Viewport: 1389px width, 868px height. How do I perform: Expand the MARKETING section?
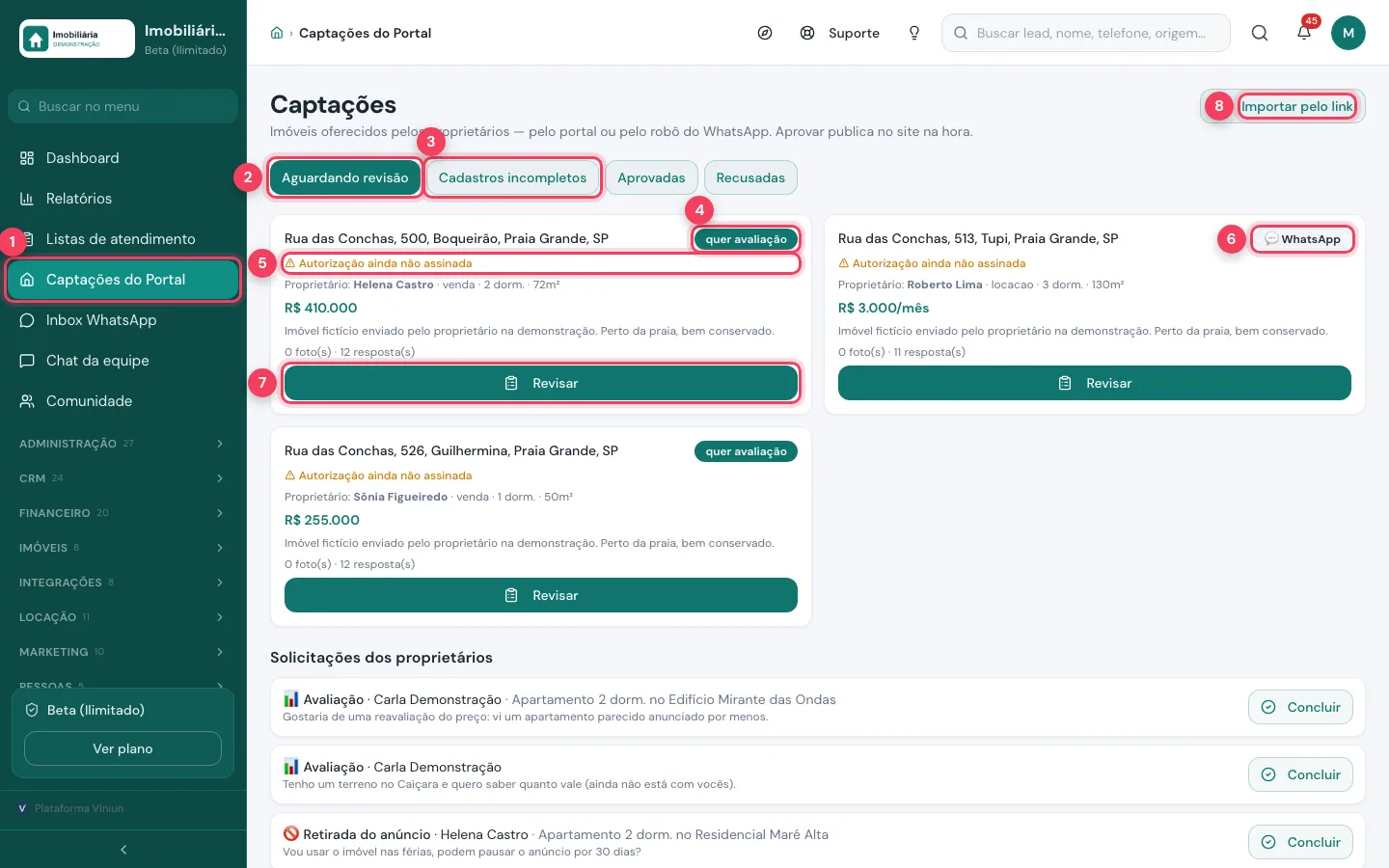123,652
